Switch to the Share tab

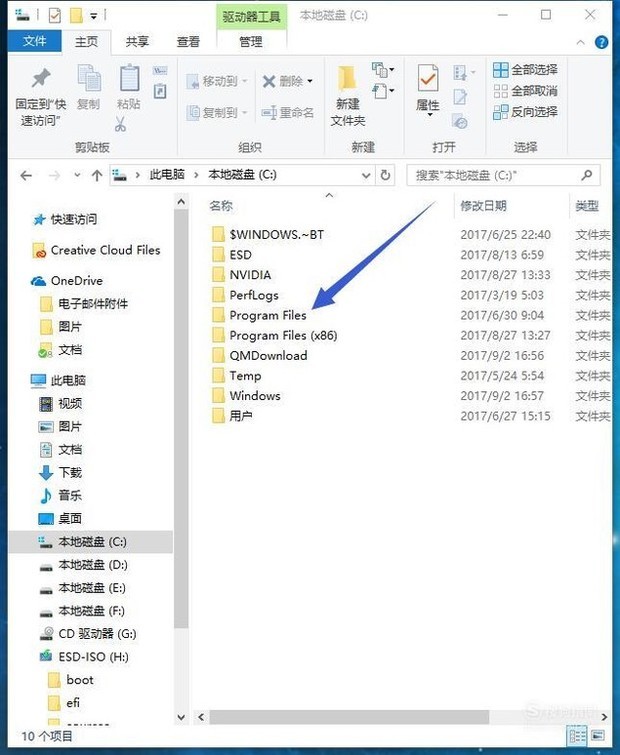(x=137, y=42)
